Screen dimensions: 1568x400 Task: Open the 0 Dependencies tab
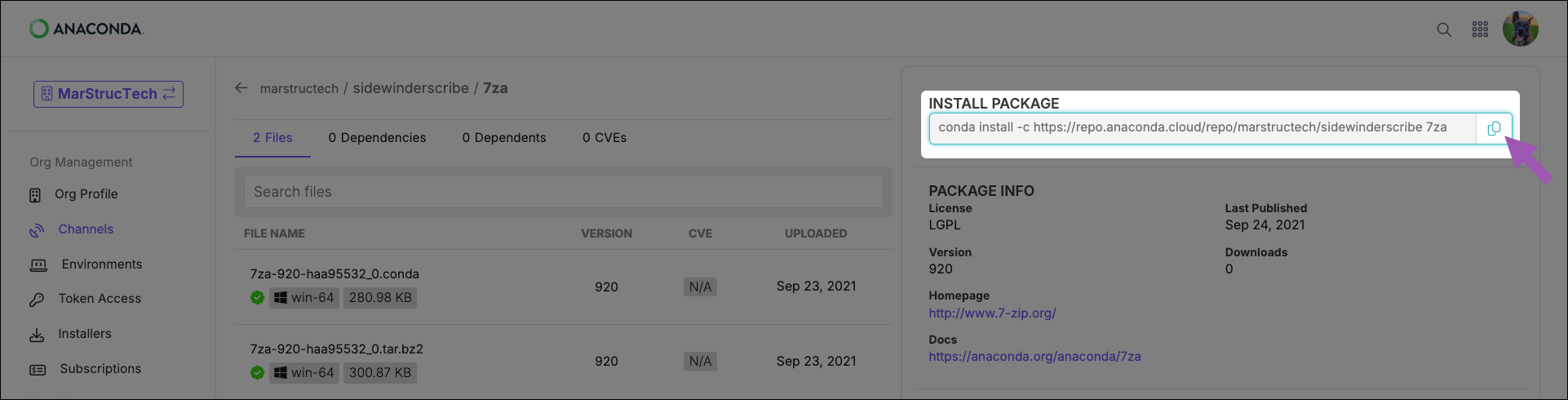[377, 138]
